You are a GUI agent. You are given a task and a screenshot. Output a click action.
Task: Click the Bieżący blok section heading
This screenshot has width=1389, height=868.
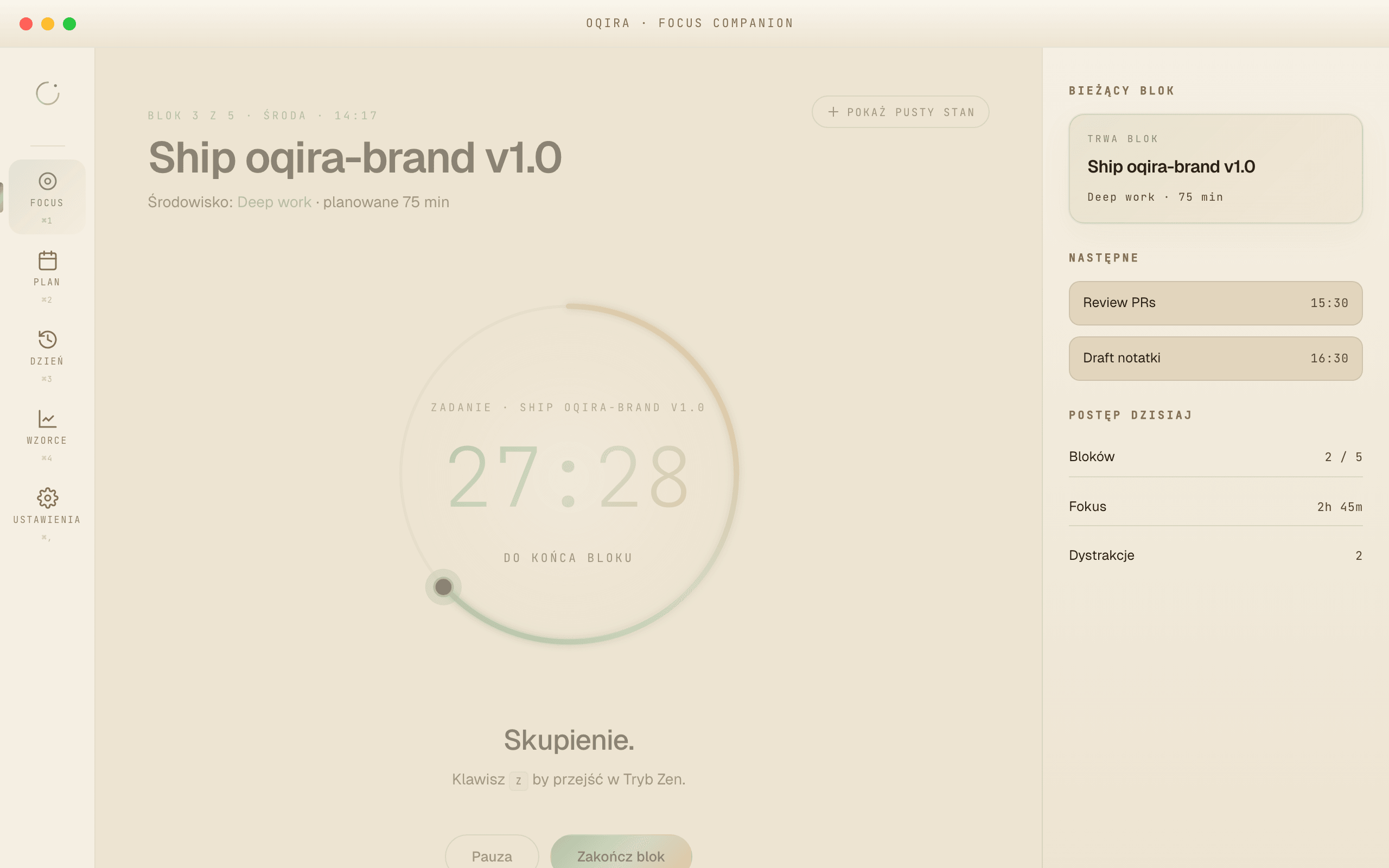pyautogui.click(x=1122, y=91)
